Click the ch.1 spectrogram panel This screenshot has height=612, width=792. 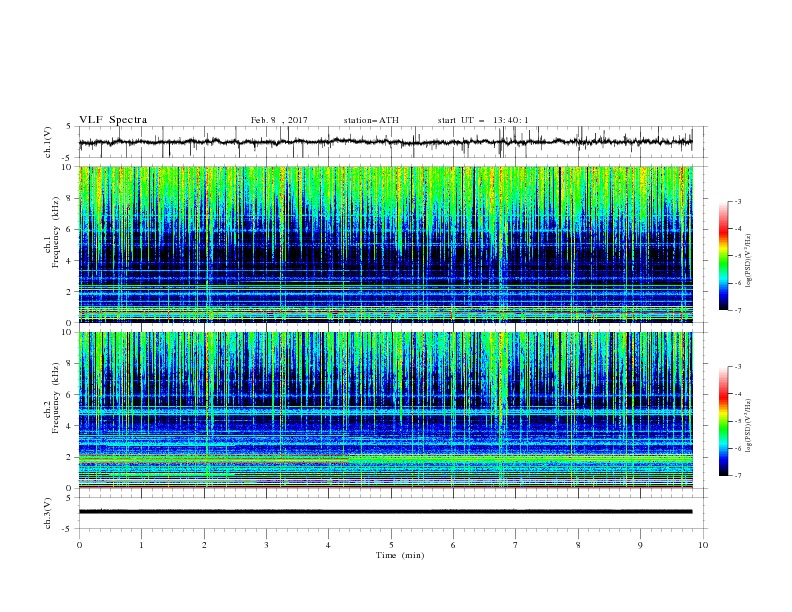(x=385, y=244)
